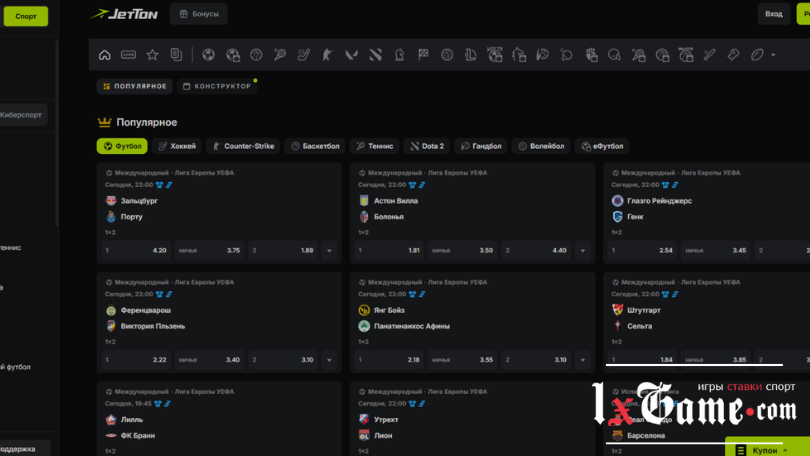Select the checkered flag racing icon
This screenshot has width=810, height=456.
423,55
